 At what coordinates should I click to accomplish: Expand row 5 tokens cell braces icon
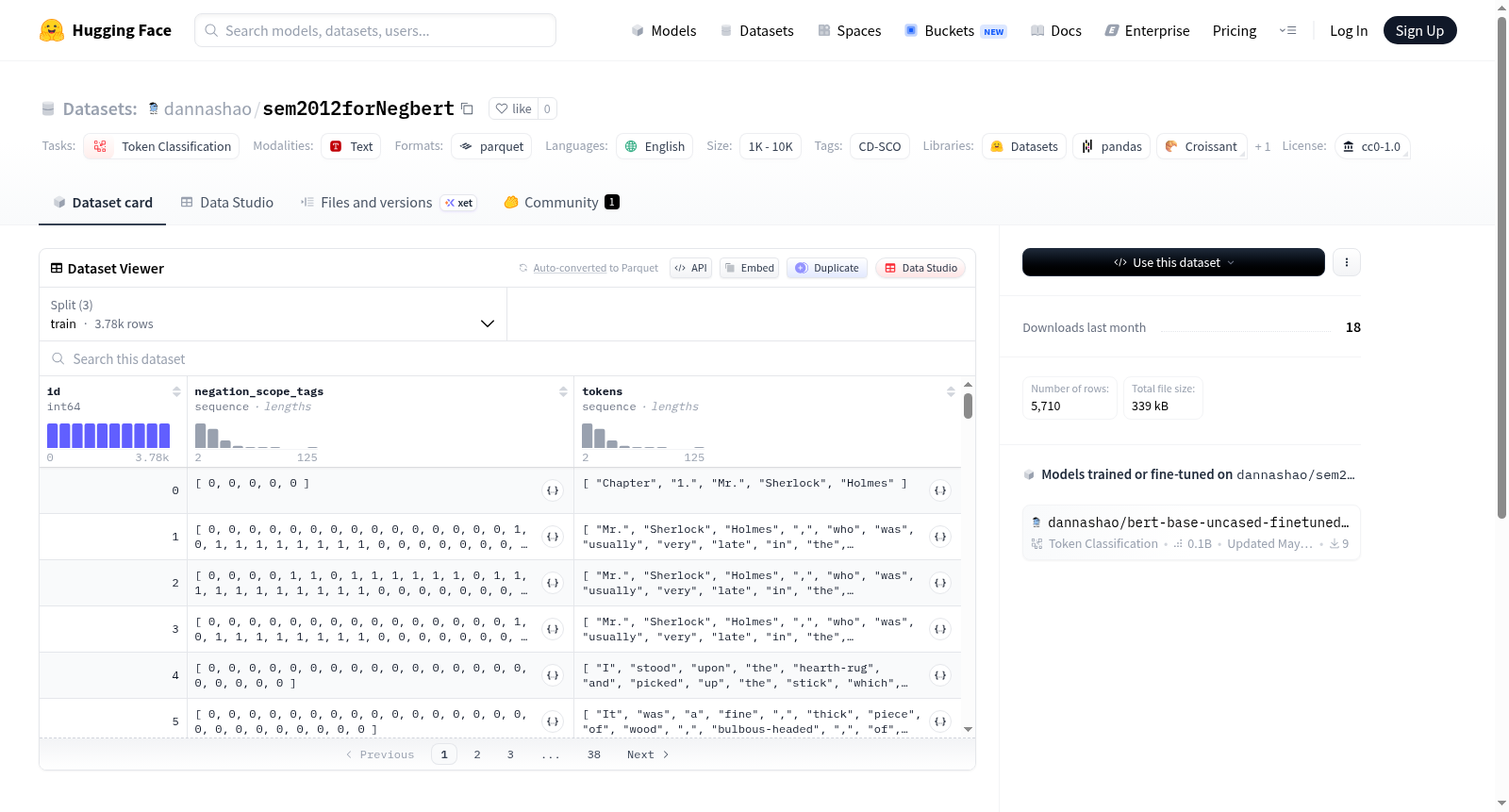(940, 721)
